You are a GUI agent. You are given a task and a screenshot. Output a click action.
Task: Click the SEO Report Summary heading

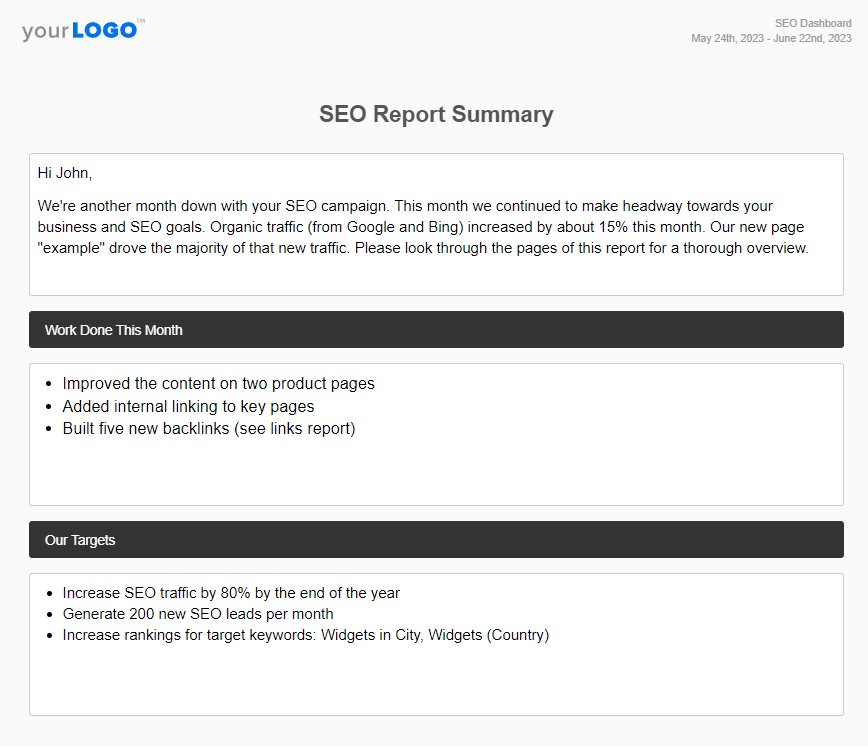coord(436,114)
